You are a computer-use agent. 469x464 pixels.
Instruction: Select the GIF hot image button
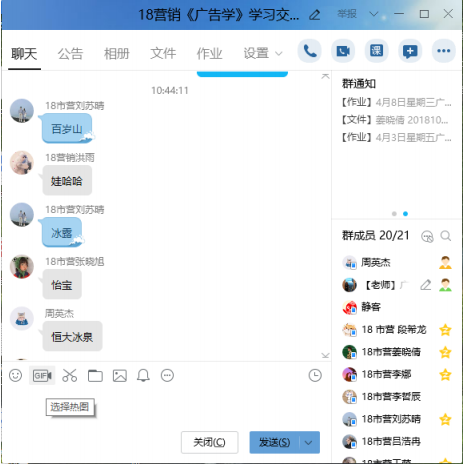coord(42,375)
